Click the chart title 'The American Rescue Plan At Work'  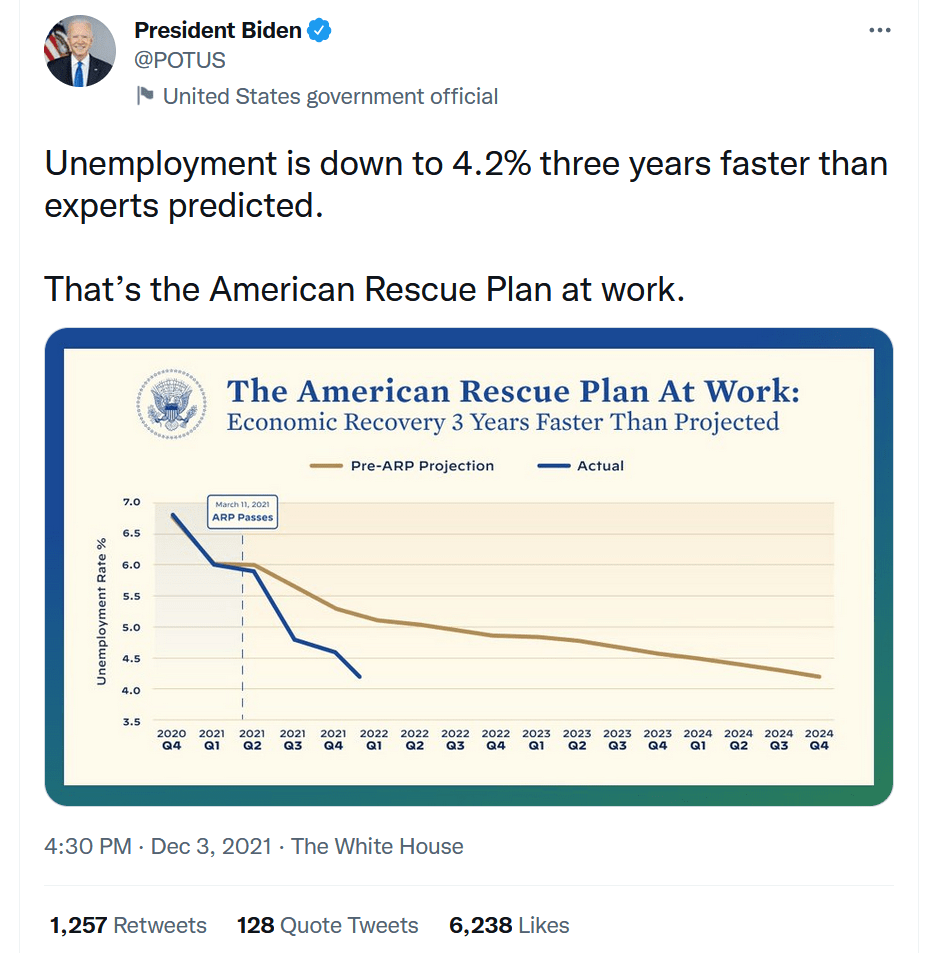[x=514, y=390]
